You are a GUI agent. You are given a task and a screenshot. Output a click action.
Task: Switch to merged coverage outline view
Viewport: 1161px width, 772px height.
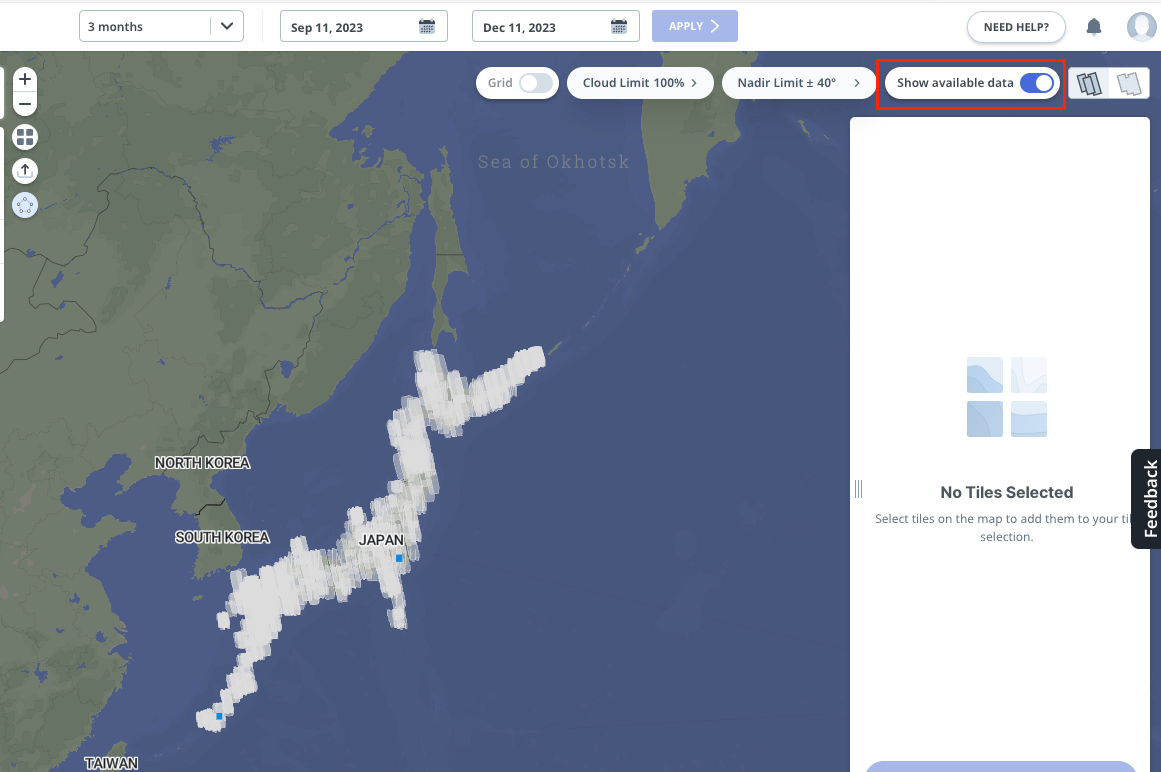pyautogui.click(x=1129, y=84)
